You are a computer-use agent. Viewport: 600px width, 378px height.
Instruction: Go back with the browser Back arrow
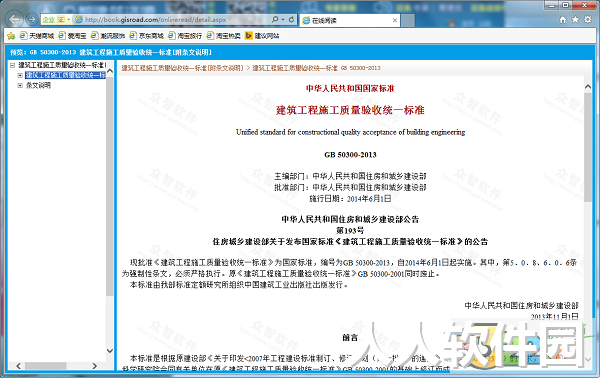(x=15, y=19)
